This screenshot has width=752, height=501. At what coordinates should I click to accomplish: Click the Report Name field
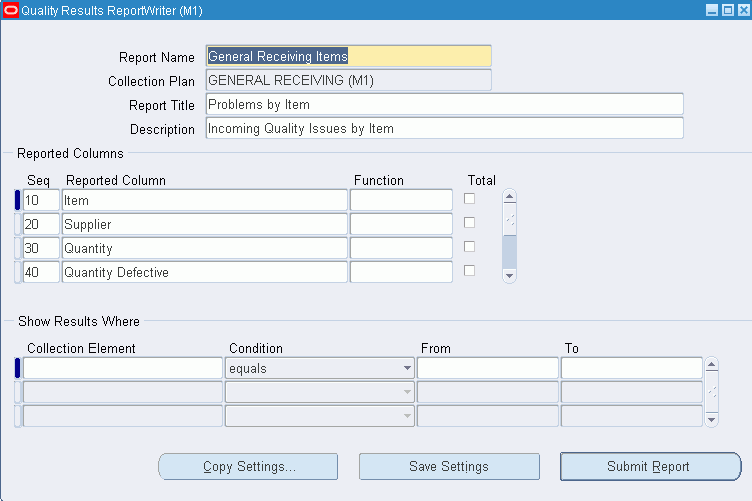point(349,56)
